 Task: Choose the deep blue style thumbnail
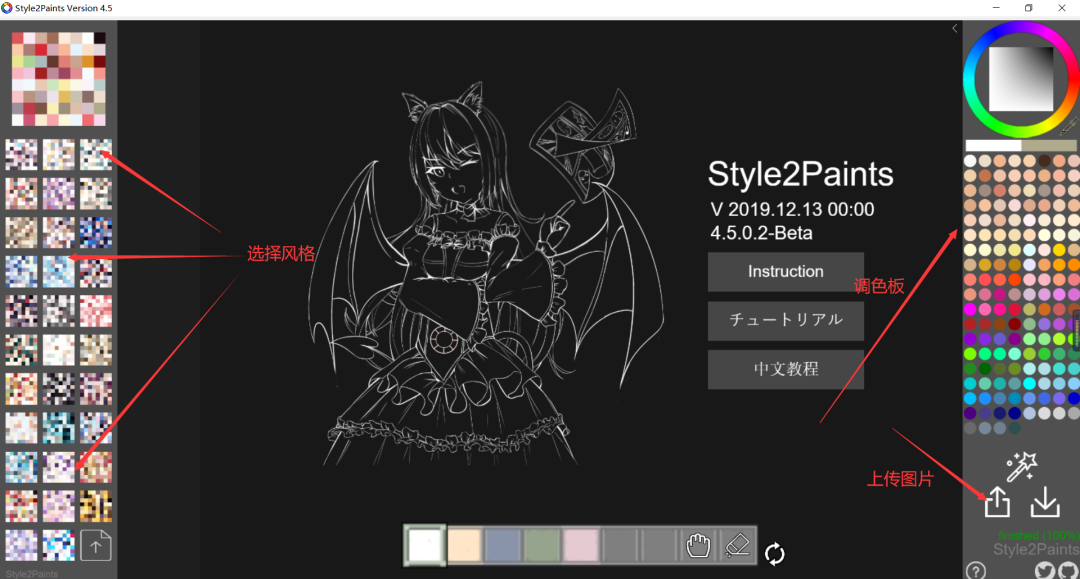[x=96, y=233]
